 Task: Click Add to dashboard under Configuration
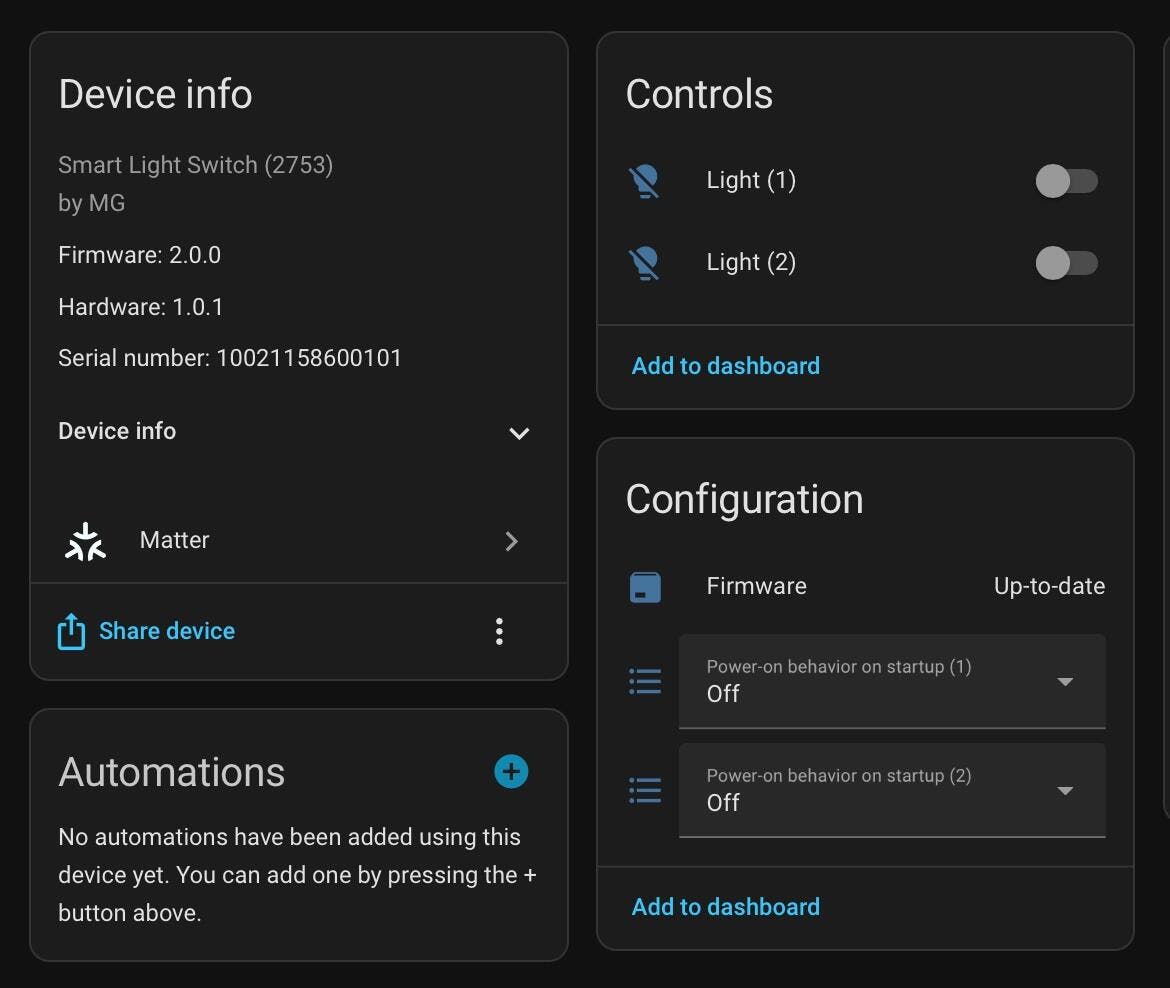725,907
